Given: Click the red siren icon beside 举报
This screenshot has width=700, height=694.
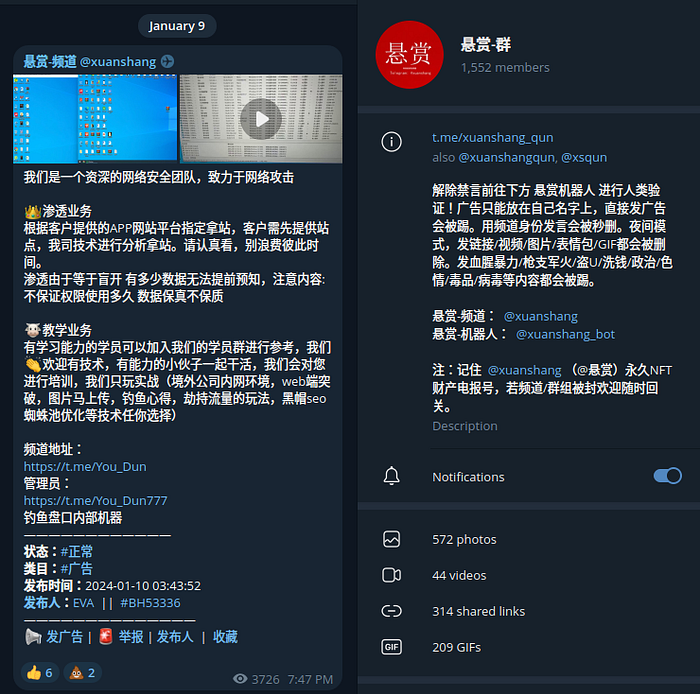Looking at the screenshot, I should (106, 637).
